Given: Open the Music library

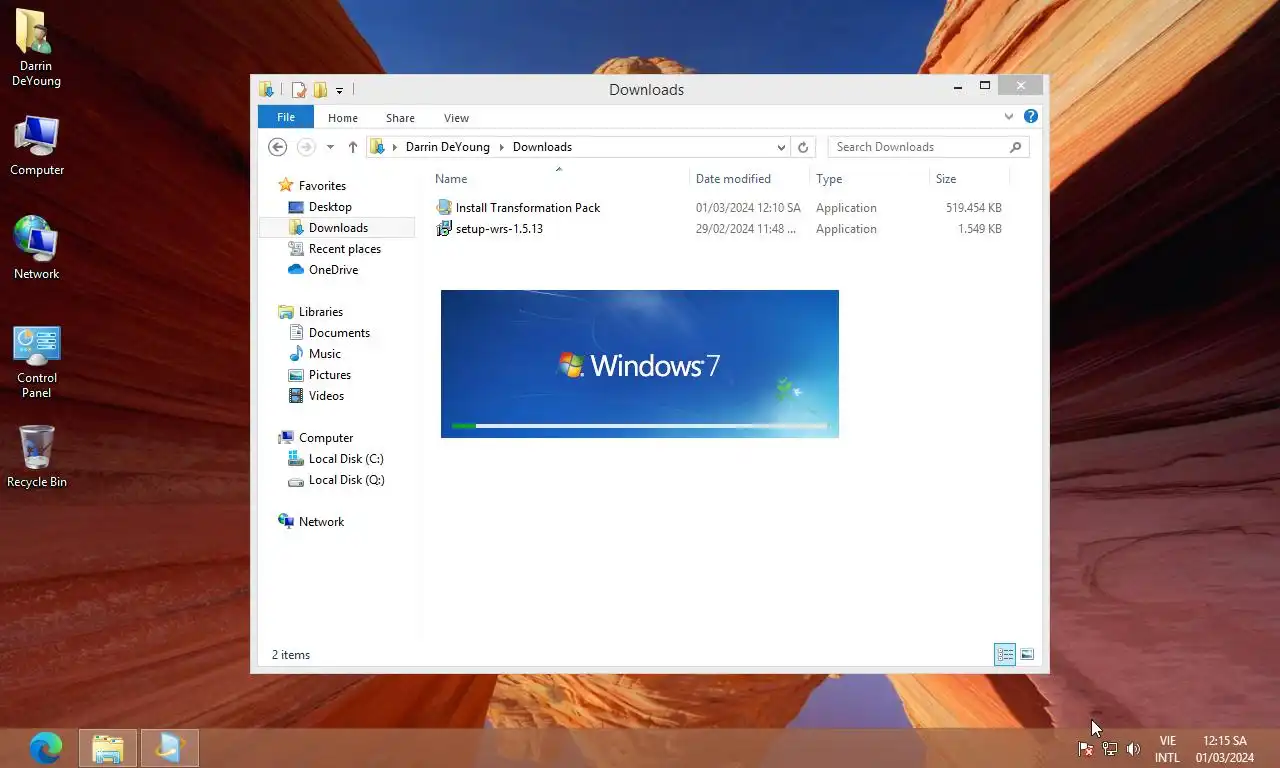Looking at the screenshot, I should tap(325, 354).
